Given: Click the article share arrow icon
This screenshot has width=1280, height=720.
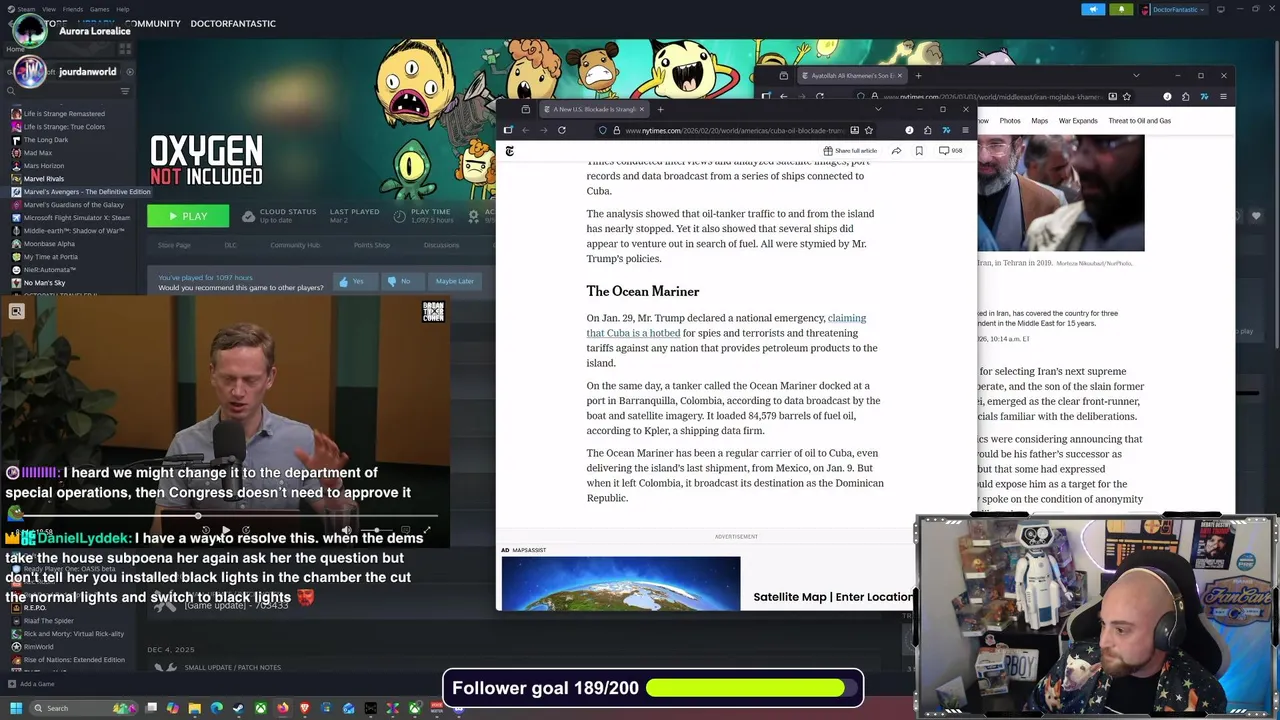Looking at the screenshot, I should [x=896, y=151].
